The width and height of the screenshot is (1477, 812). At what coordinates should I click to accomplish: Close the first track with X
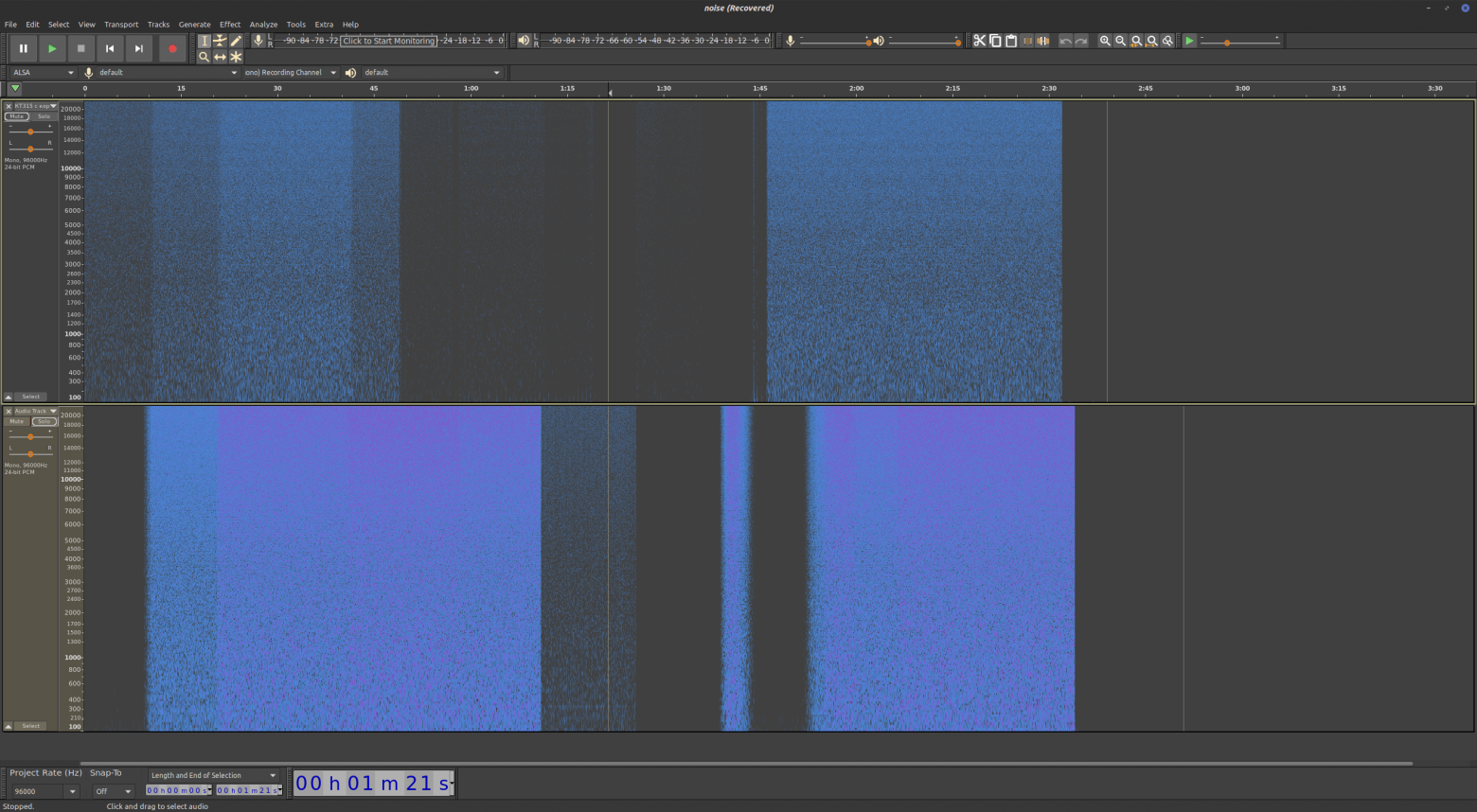pyautogui.click(x=9, y=106)
